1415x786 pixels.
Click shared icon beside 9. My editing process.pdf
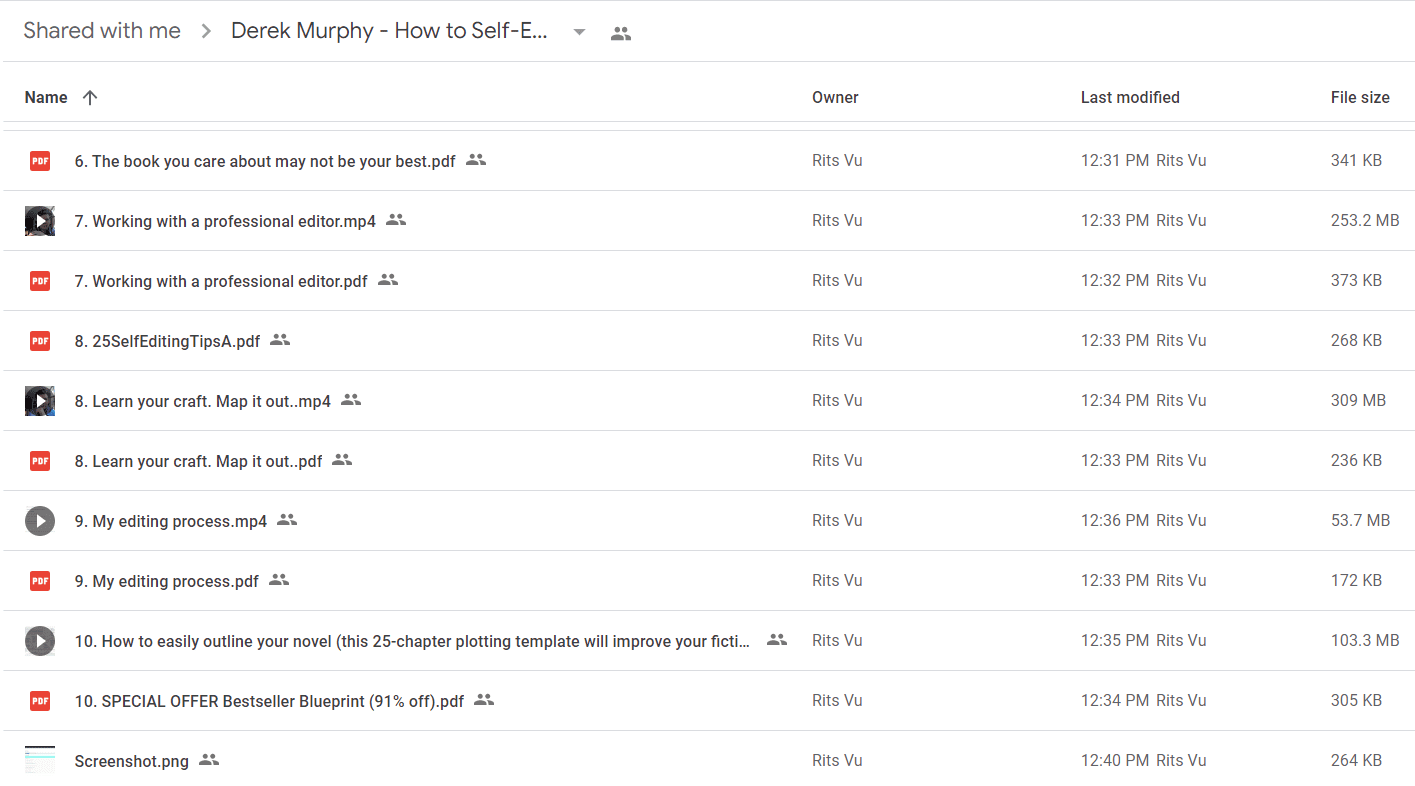(279, 580)
